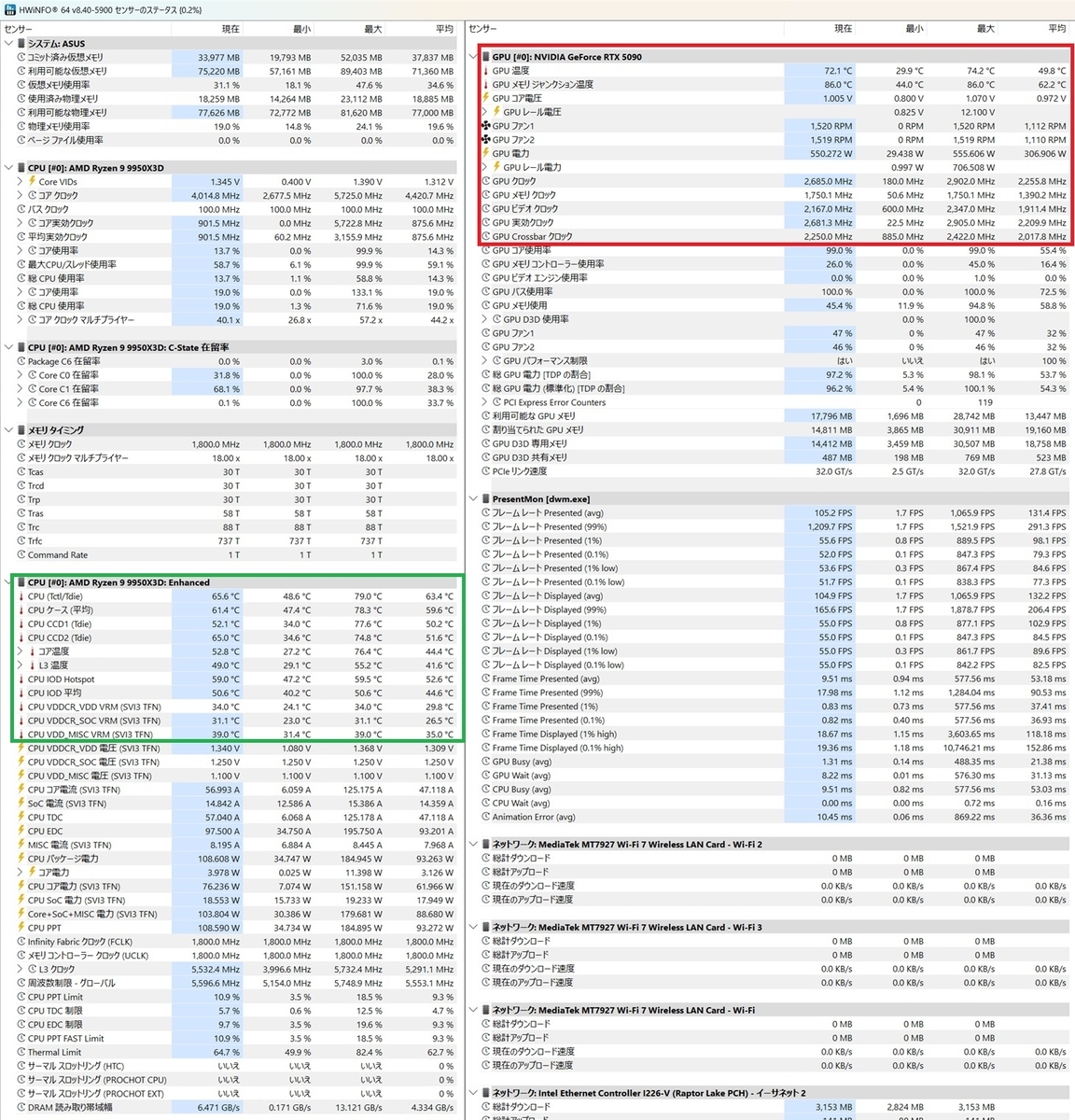This screenshot has width=1075, height=1120.
Task: Click the icon beside PCIe リンク速度
Action: point(486,471)
